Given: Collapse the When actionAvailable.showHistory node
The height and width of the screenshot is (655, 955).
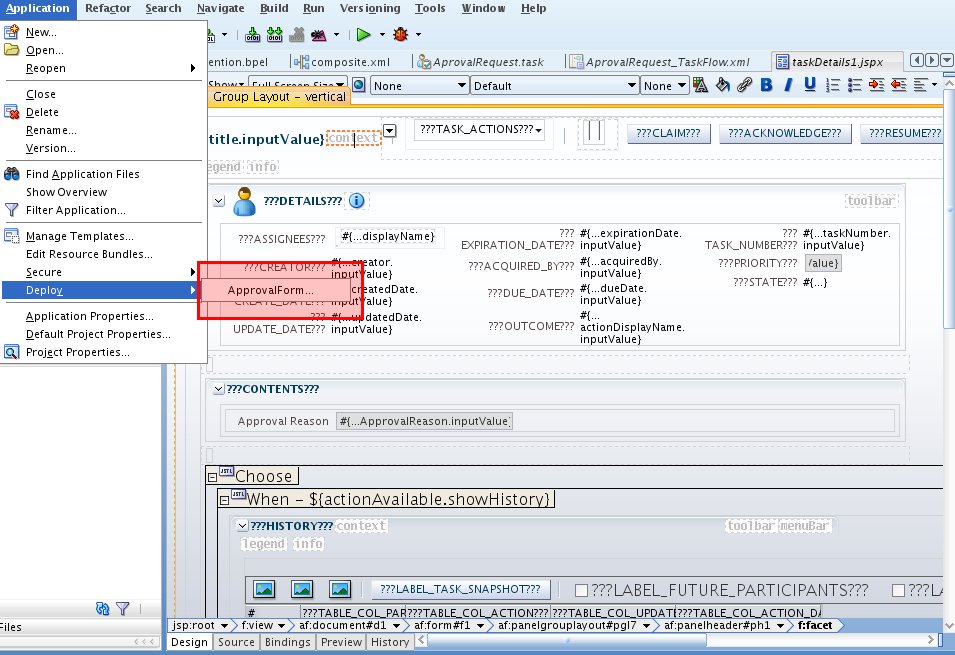Looking at the screenshot, I should click(x=224, y=501).
